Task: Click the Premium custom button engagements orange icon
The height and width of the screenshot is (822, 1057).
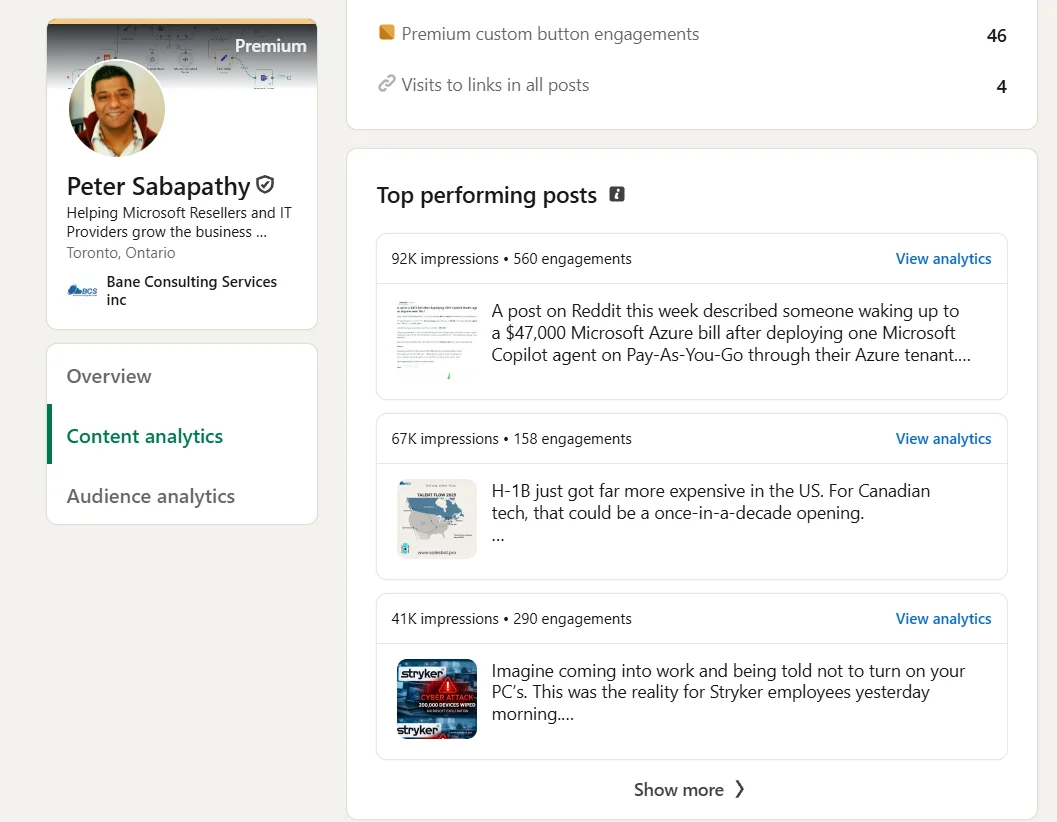Action: coord(386,32)
